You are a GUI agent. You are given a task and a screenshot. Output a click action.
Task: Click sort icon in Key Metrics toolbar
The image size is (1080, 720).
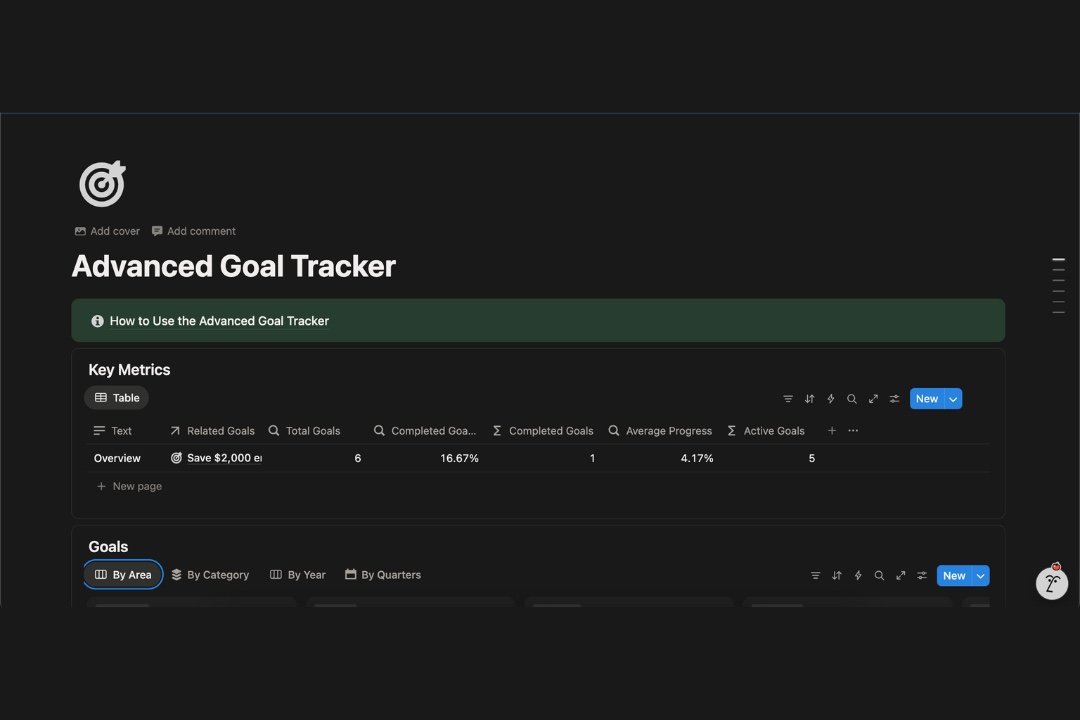(x=809, y=399)
